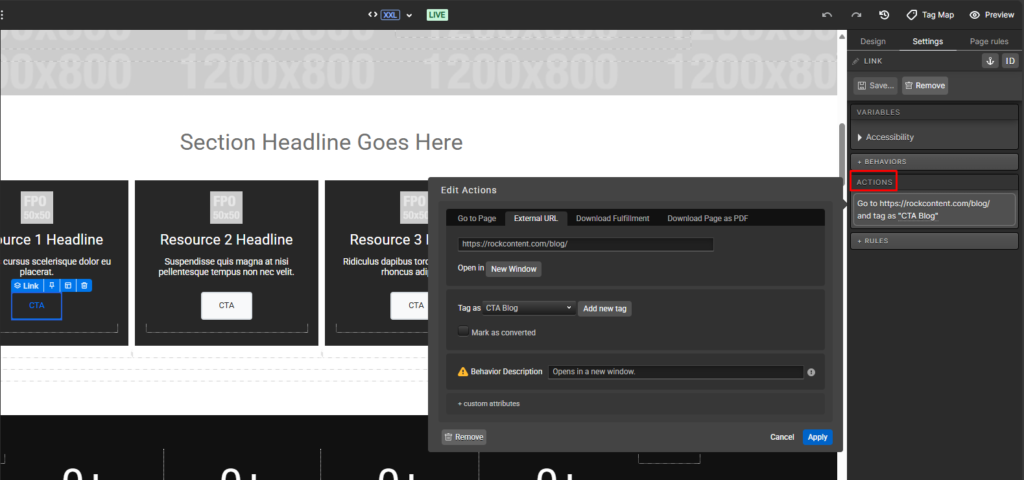Click the Resource 2 Headline text

tap(227, 240)
